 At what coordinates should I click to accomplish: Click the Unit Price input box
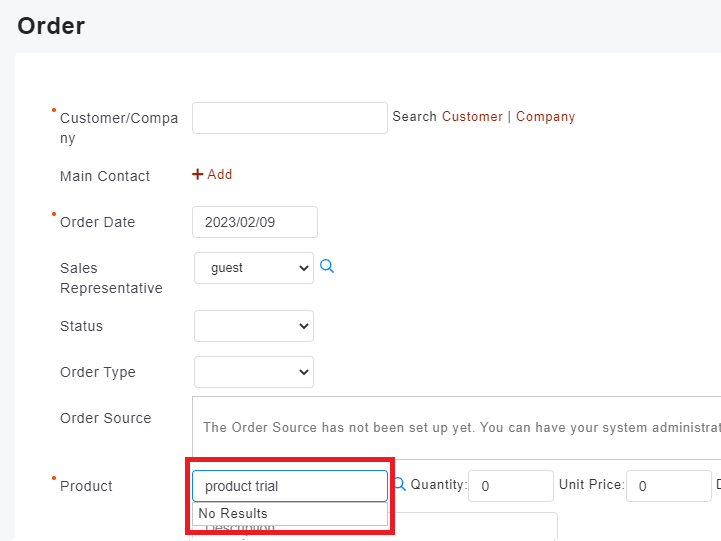(x=668, y=486)
